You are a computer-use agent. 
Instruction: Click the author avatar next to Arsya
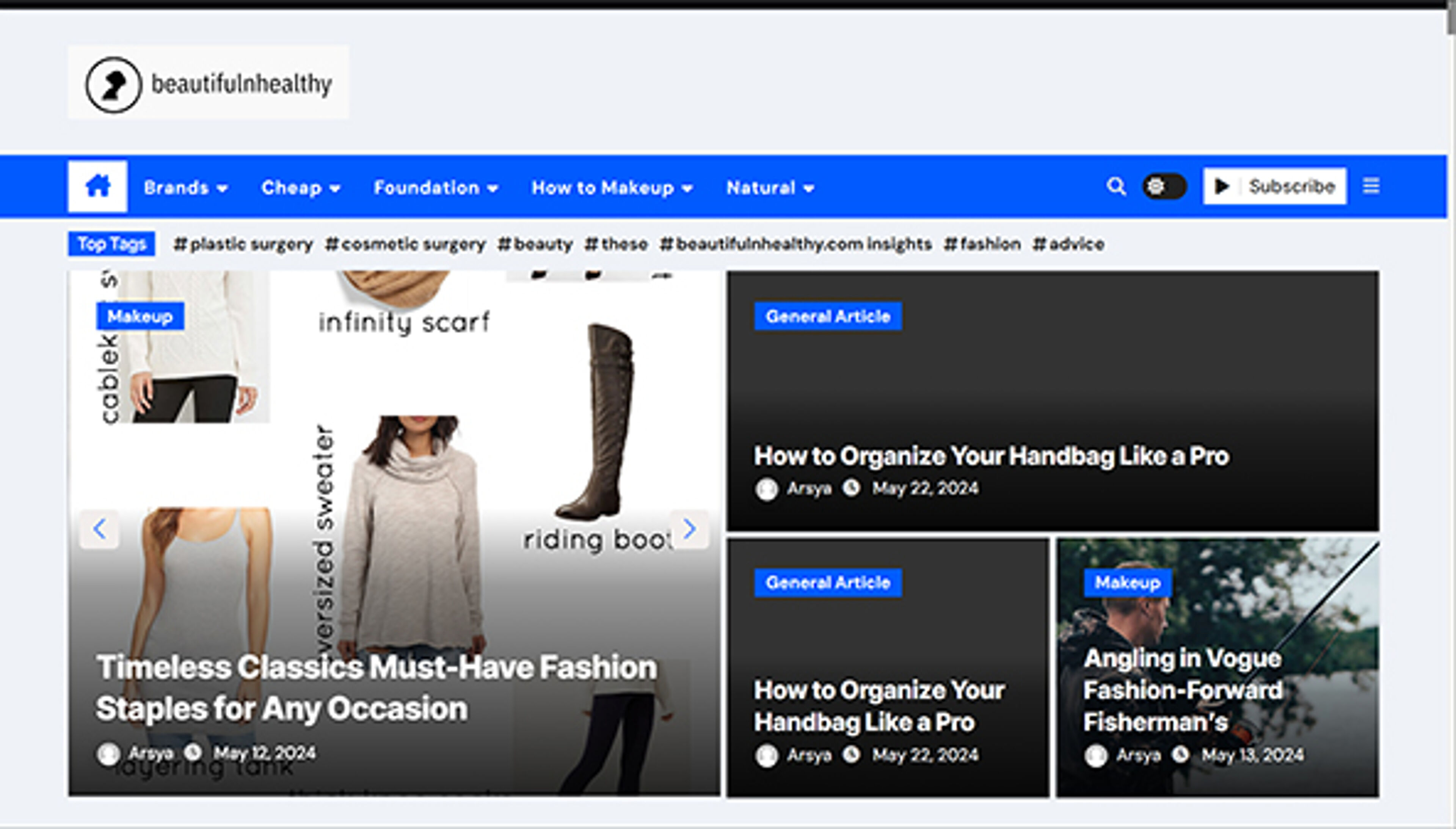click(767, 488)
